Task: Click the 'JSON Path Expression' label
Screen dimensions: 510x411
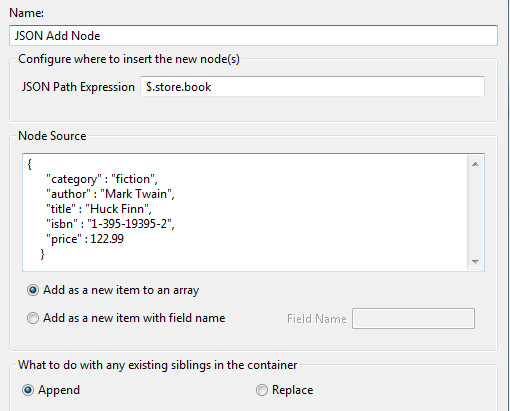Action: tap(78, 87)
